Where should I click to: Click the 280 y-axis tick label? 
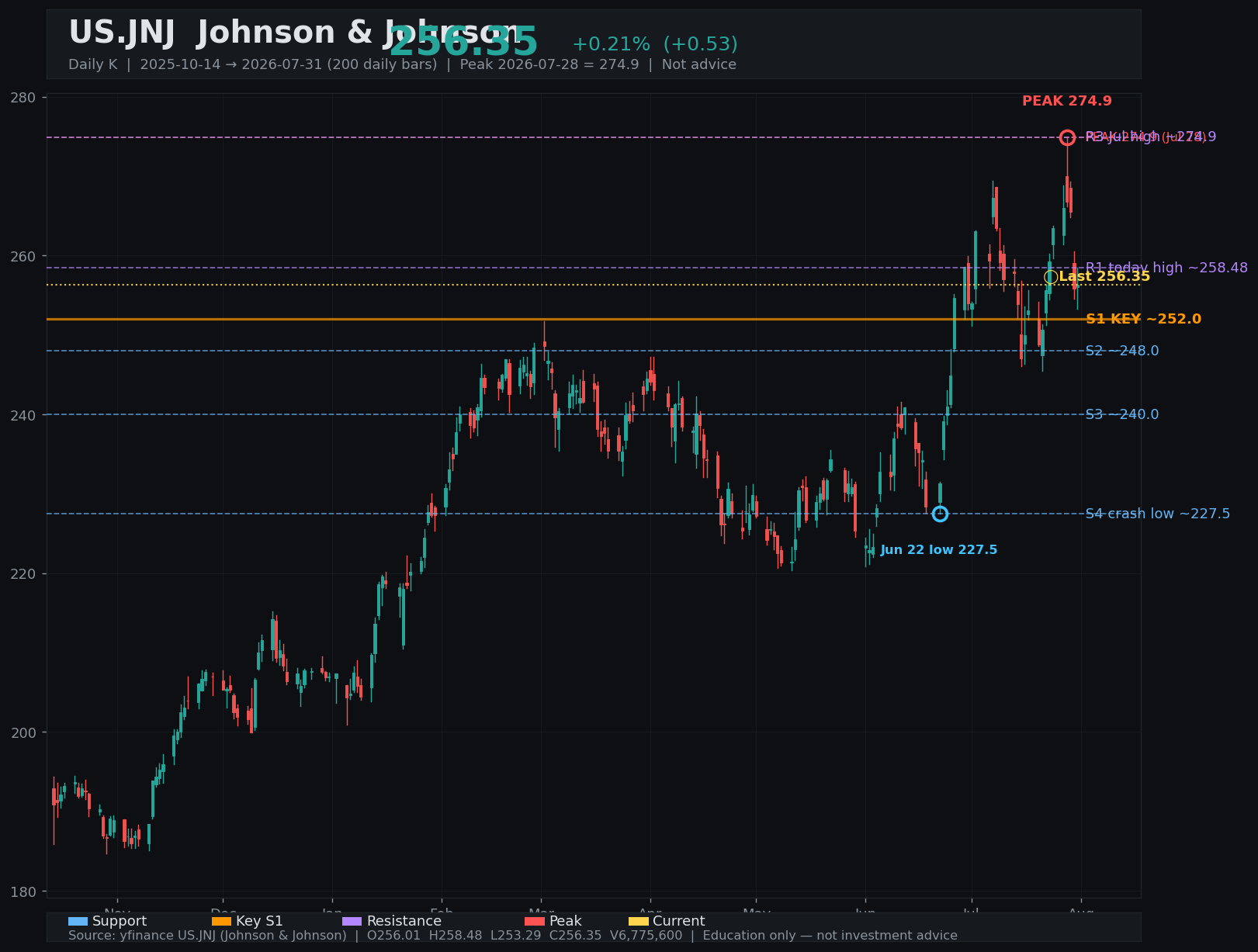pyautogui.click(x=23, y=97)
